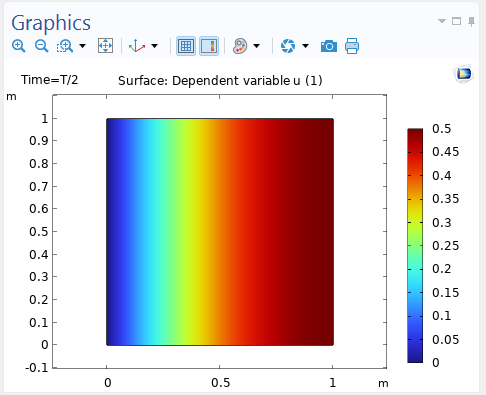Click the Refresh graphics icon
The width and height of the screenshot is (486, 395).
(288, 46)
